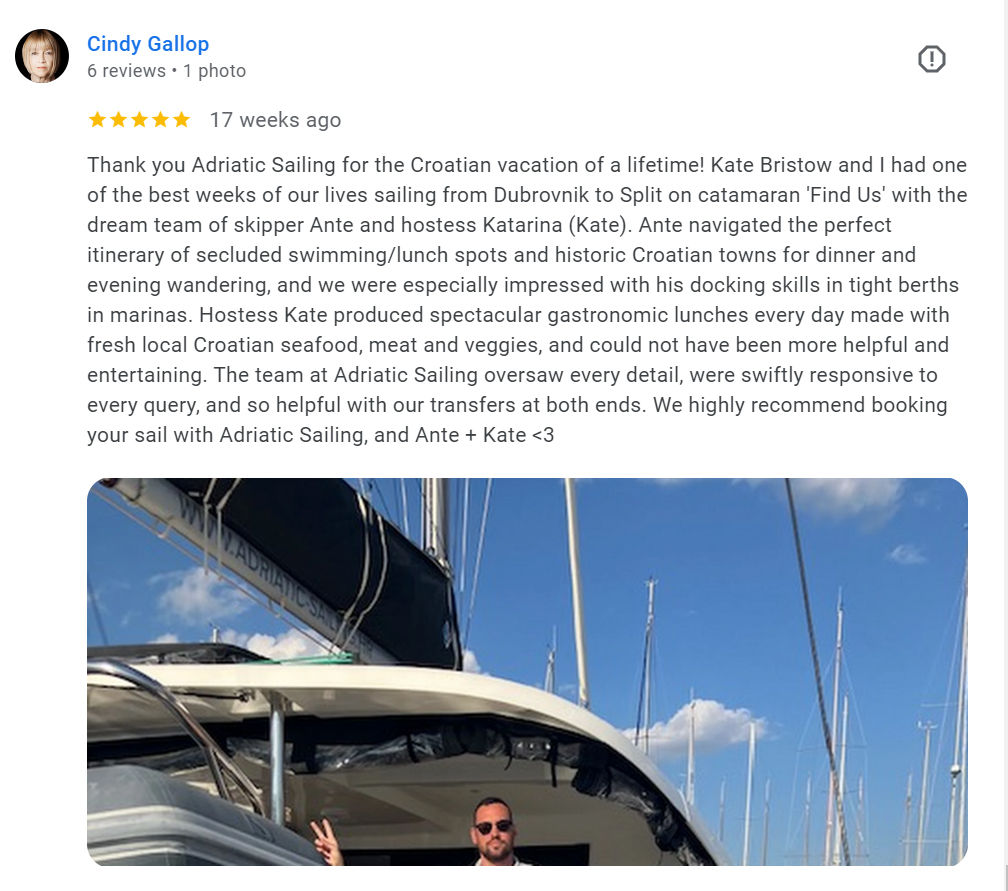Select the fifth yellow rating star

point(181,120)
